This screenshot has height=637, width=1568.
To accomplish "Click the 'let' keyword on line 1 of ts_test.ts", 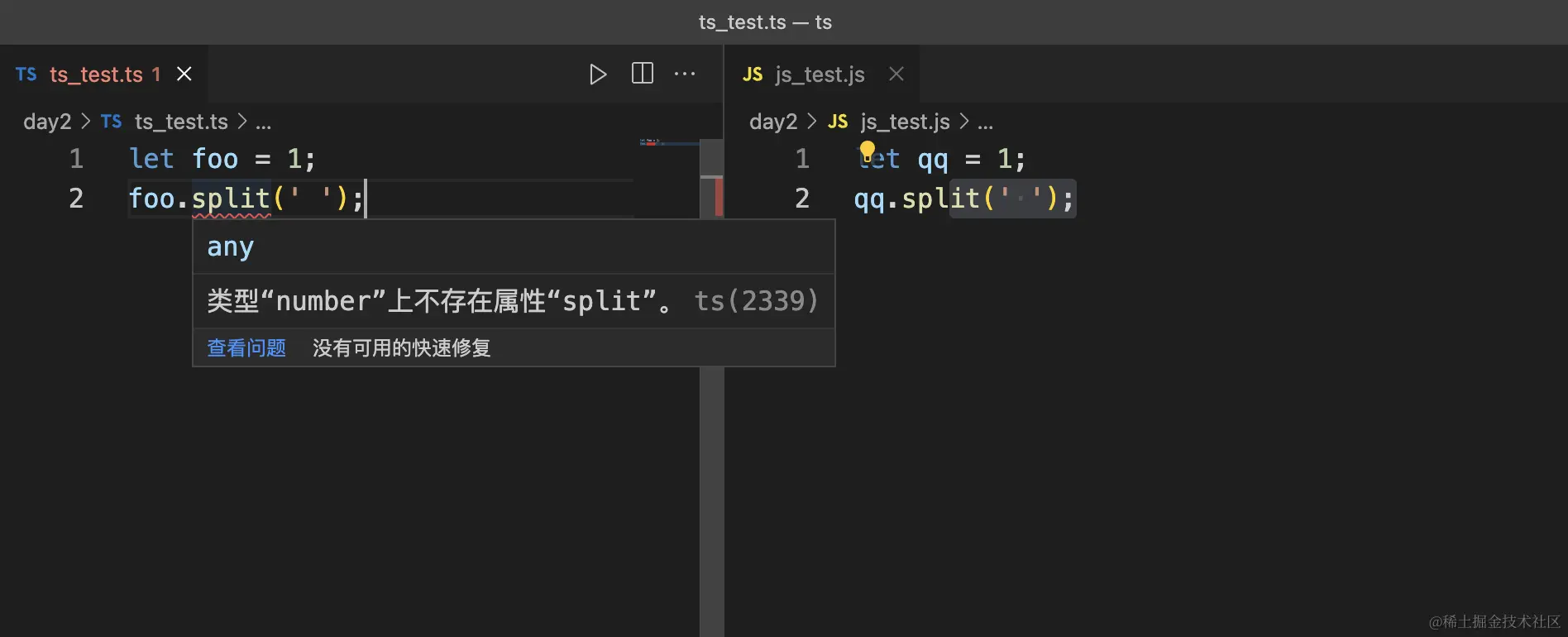I will click(151, 158).
